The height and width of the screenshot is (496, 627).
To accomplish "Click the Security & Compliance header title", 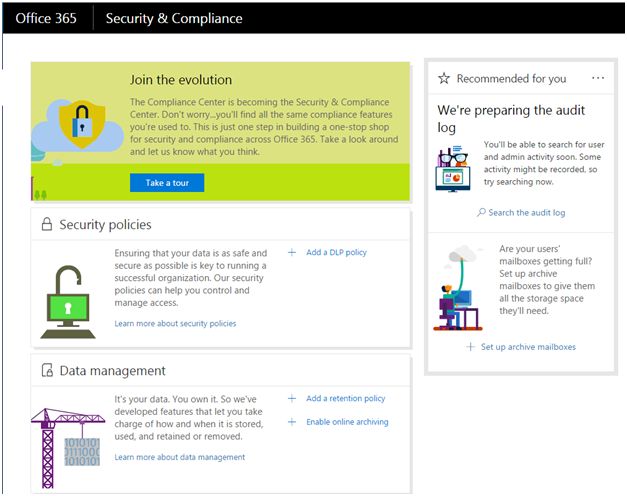I will 174,18.
